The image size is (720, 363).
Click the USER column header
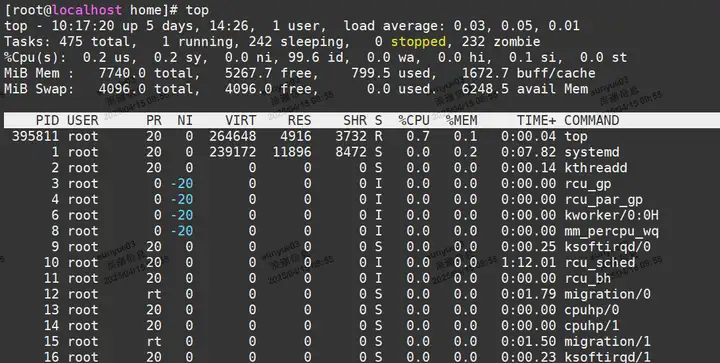click(x=83, y=120)
